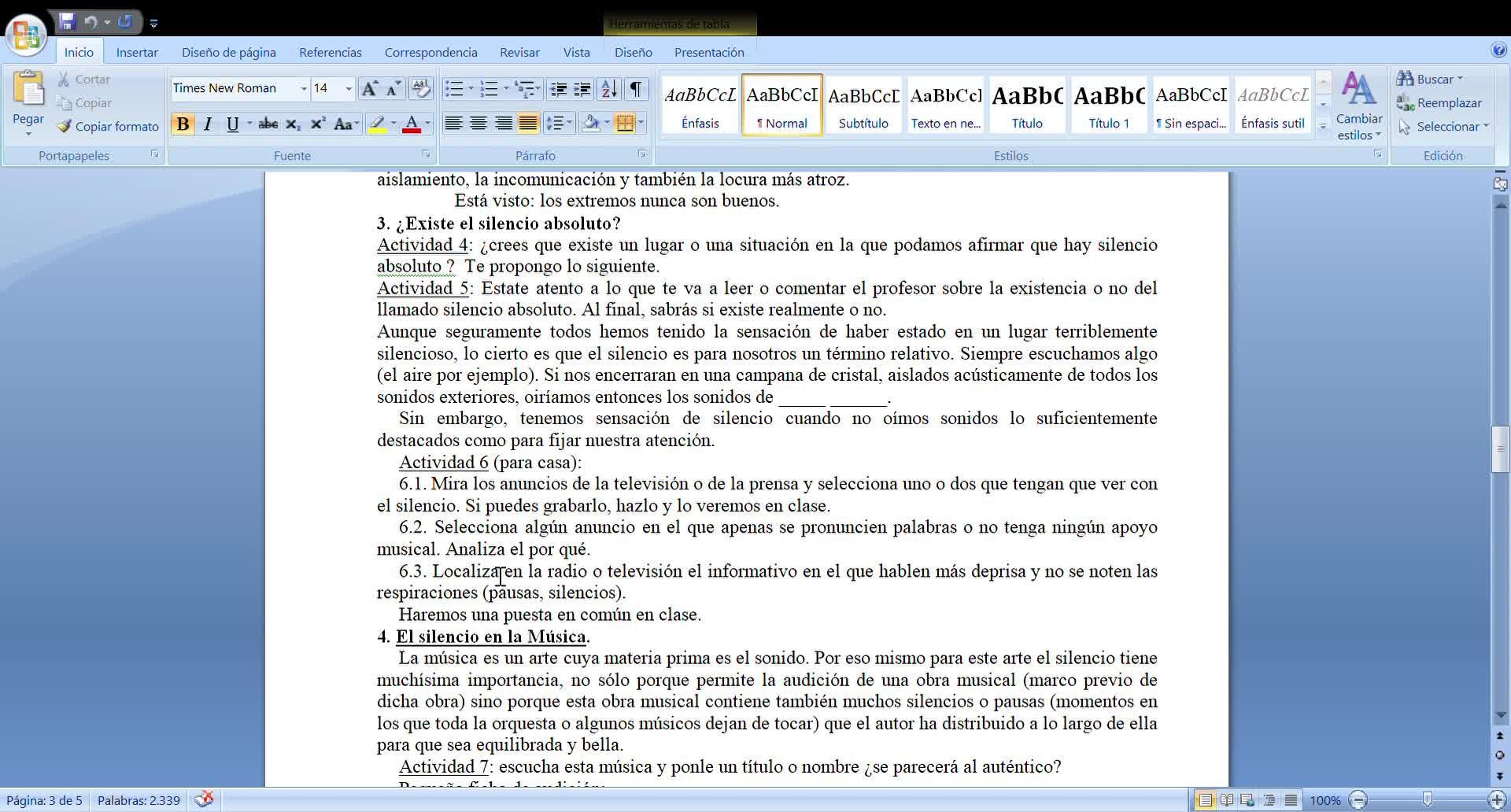Increase font size with grow font icon

[x=369, y=88]
